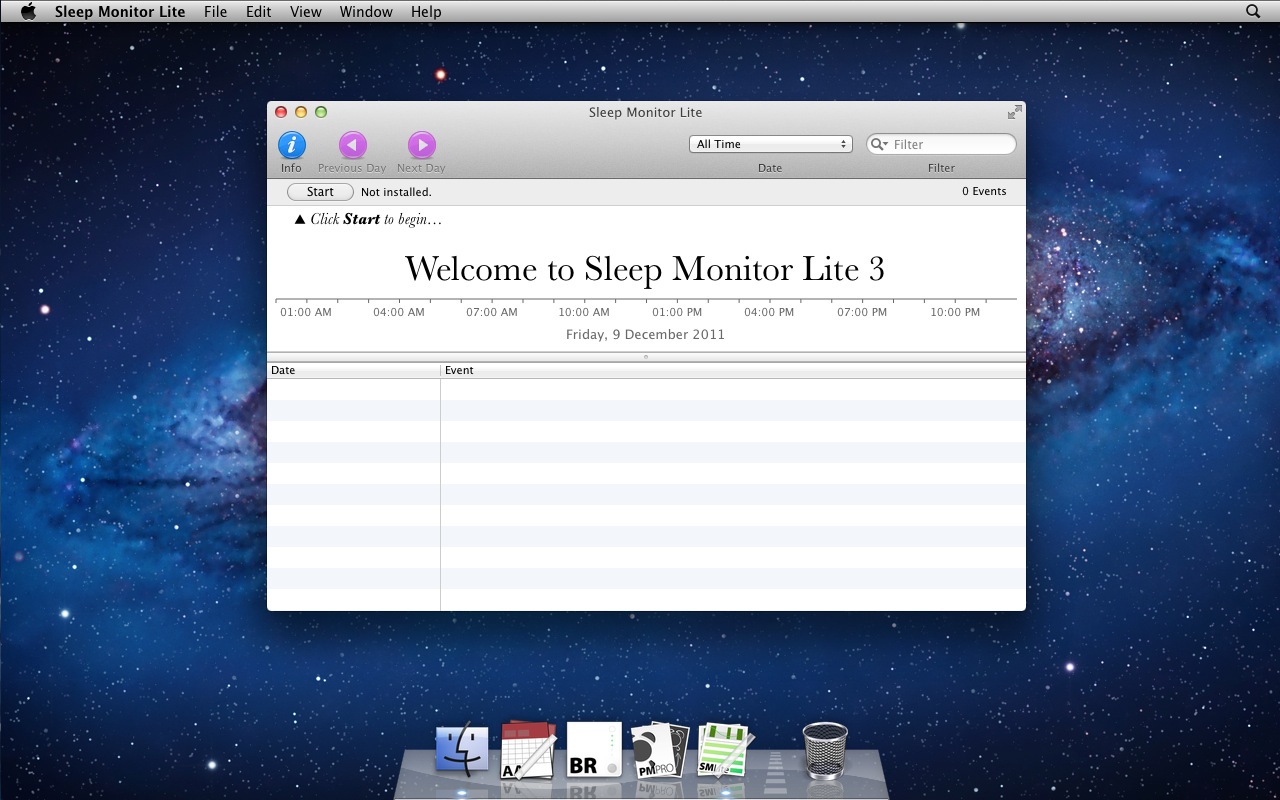Open the Apple menu

[x=28, y=11]
